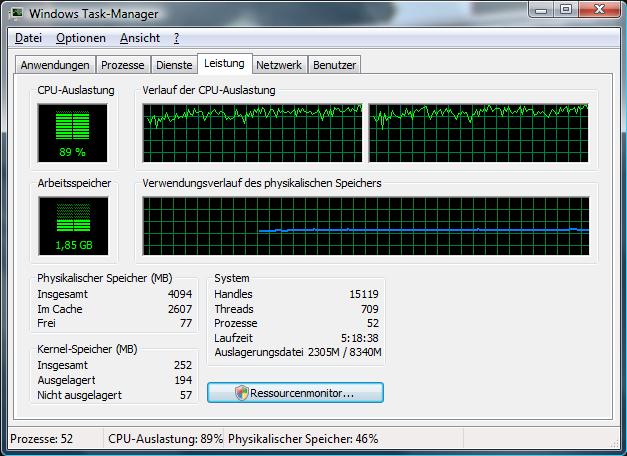This screenshot has height=456, width=627.
Task: Open the Ansicht menu
Action: point(140,38)
